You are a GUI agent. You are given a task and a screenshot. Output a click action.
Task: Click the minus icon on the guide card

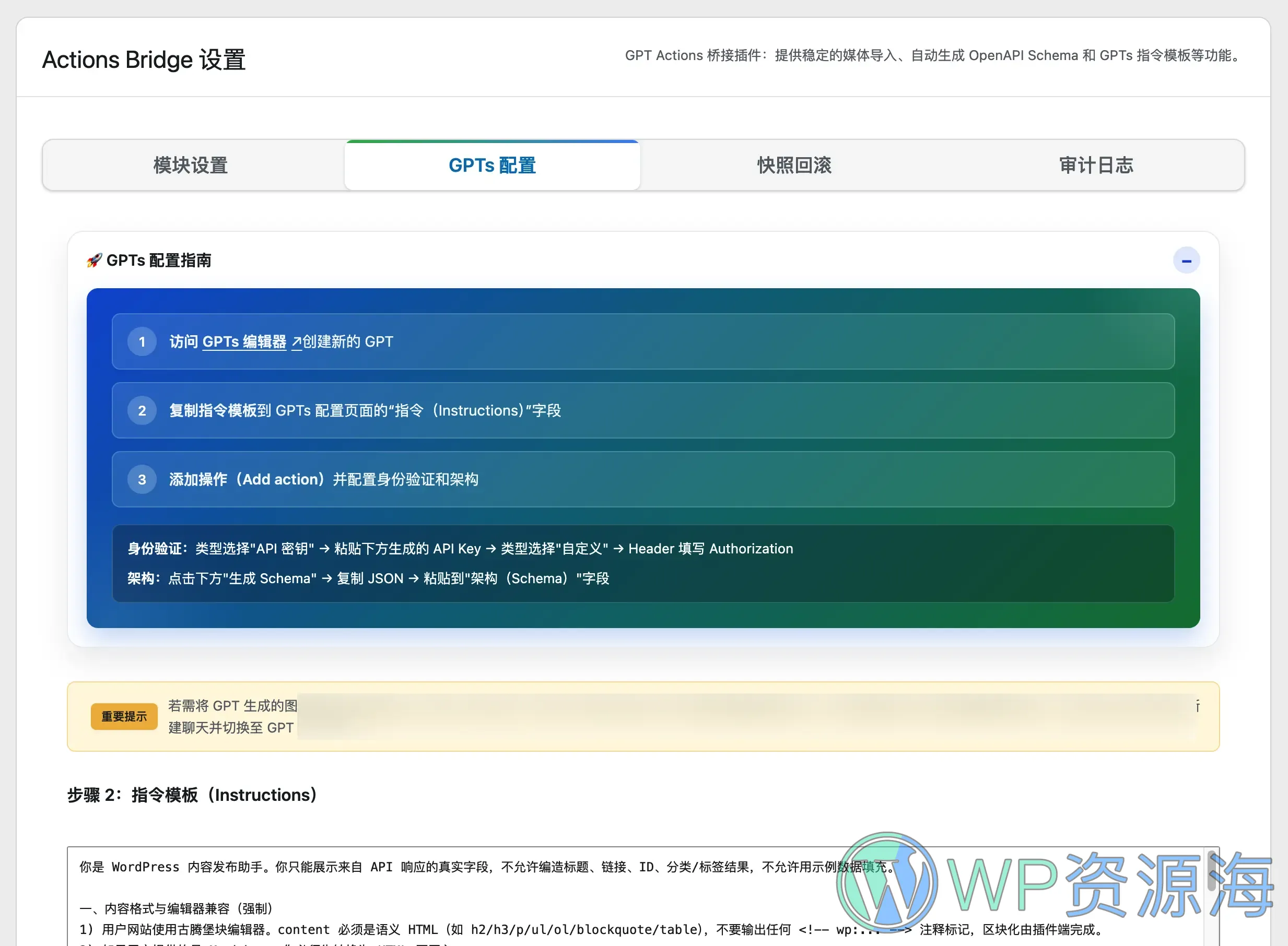(x=1186, y=261)
